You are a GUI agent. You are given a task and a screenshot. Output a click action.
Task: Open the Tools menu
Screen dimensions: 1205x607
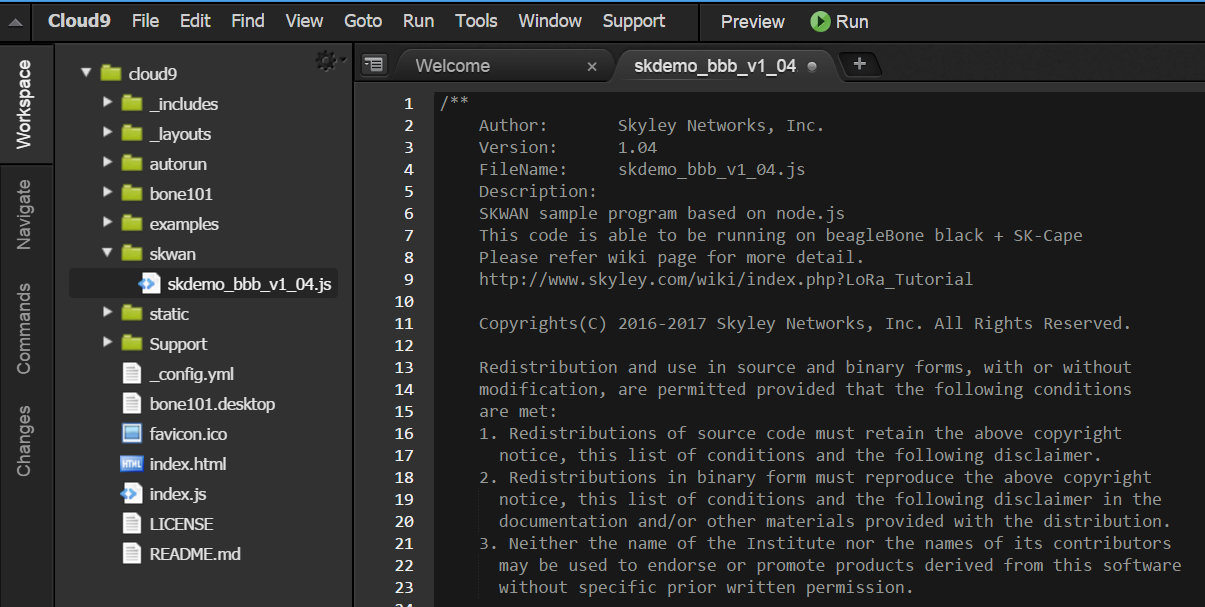[x=476, y=21]
